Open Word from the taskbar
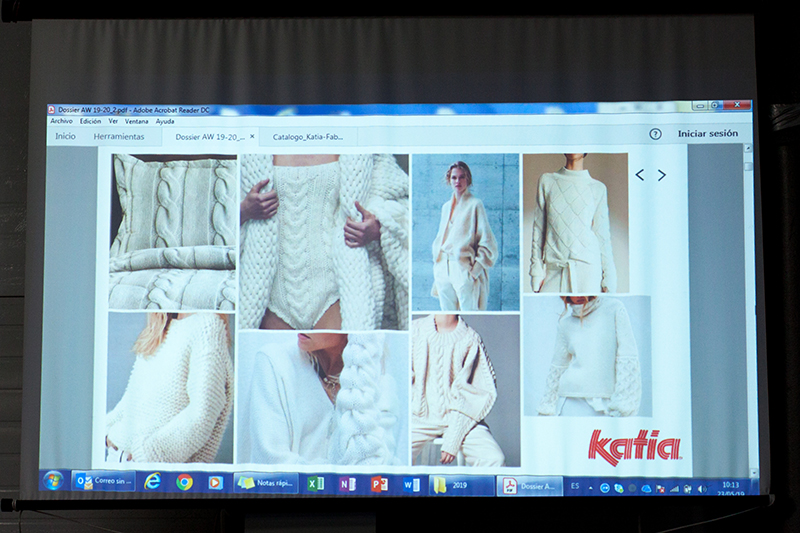The height and width of the screenshot is (533, 800). click(x=411, y=485)
